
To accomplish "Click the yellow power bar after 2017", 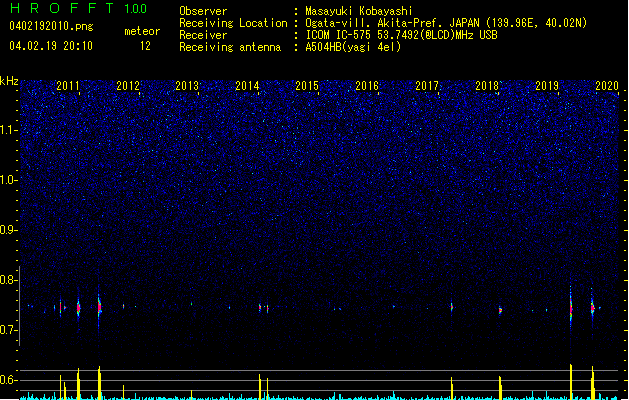I will 452,388.
